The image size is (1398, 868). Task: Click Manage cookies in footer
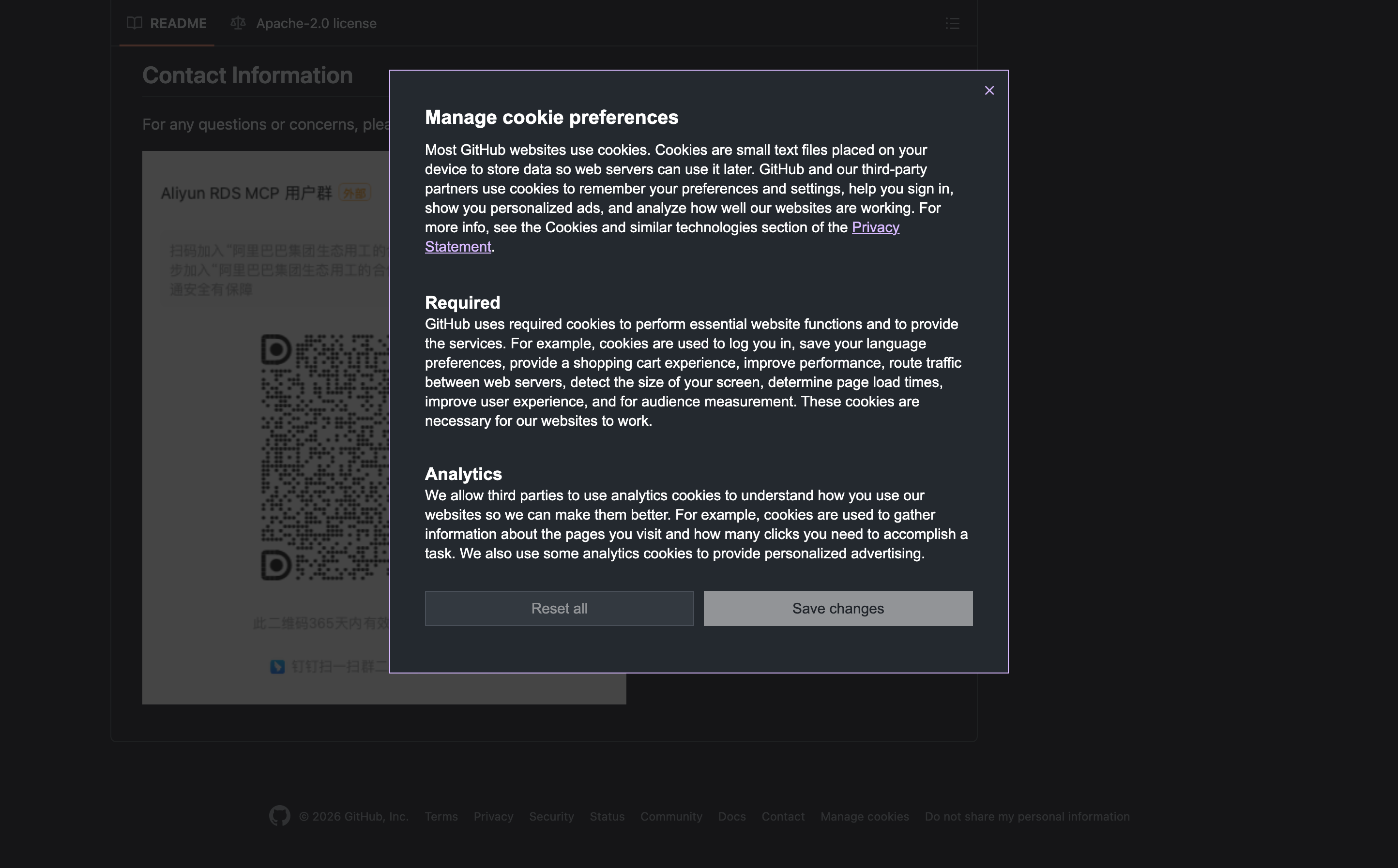(865, 816)
